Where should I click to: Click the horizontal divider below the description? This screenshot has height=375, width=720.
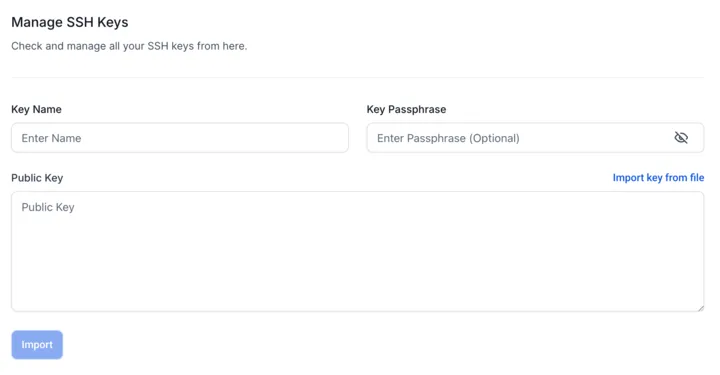tap(358, 77)
